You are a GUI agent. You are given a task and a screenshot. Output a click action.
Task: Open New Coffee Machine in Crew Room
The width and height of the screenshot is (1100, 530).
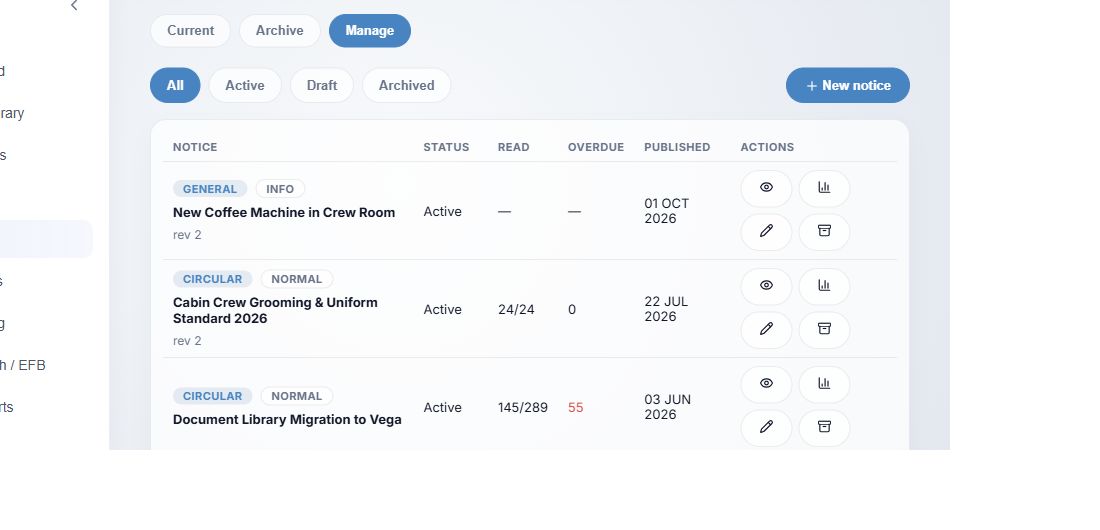284,213
